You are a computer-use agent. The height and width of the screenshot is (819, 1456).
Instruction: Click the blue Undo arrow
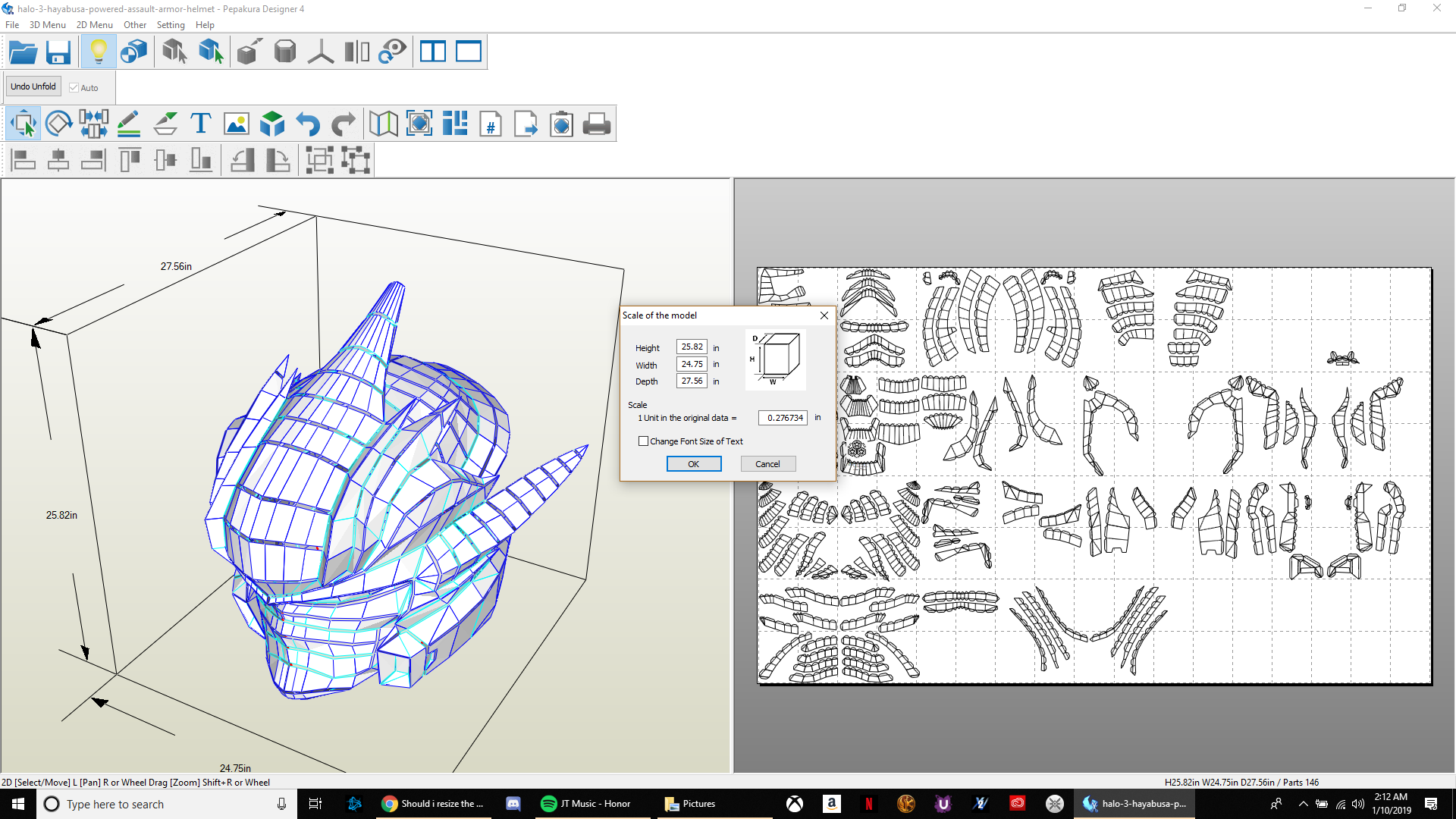click(x=308, y=124)
